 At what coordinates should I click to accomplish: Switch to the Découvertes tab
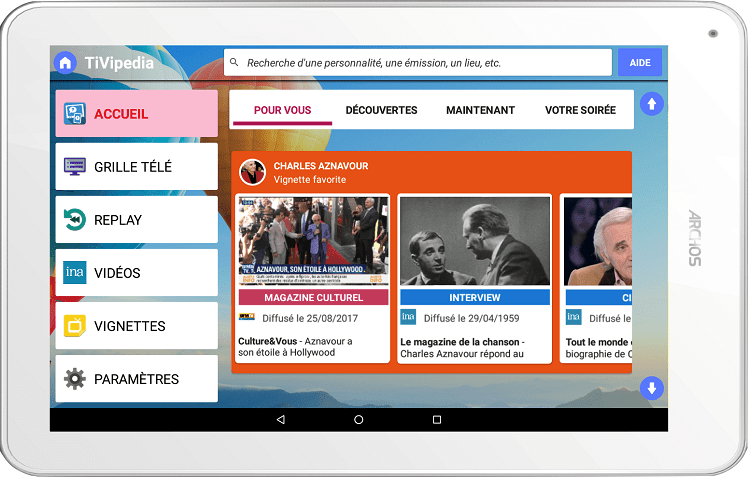[381, 110]
